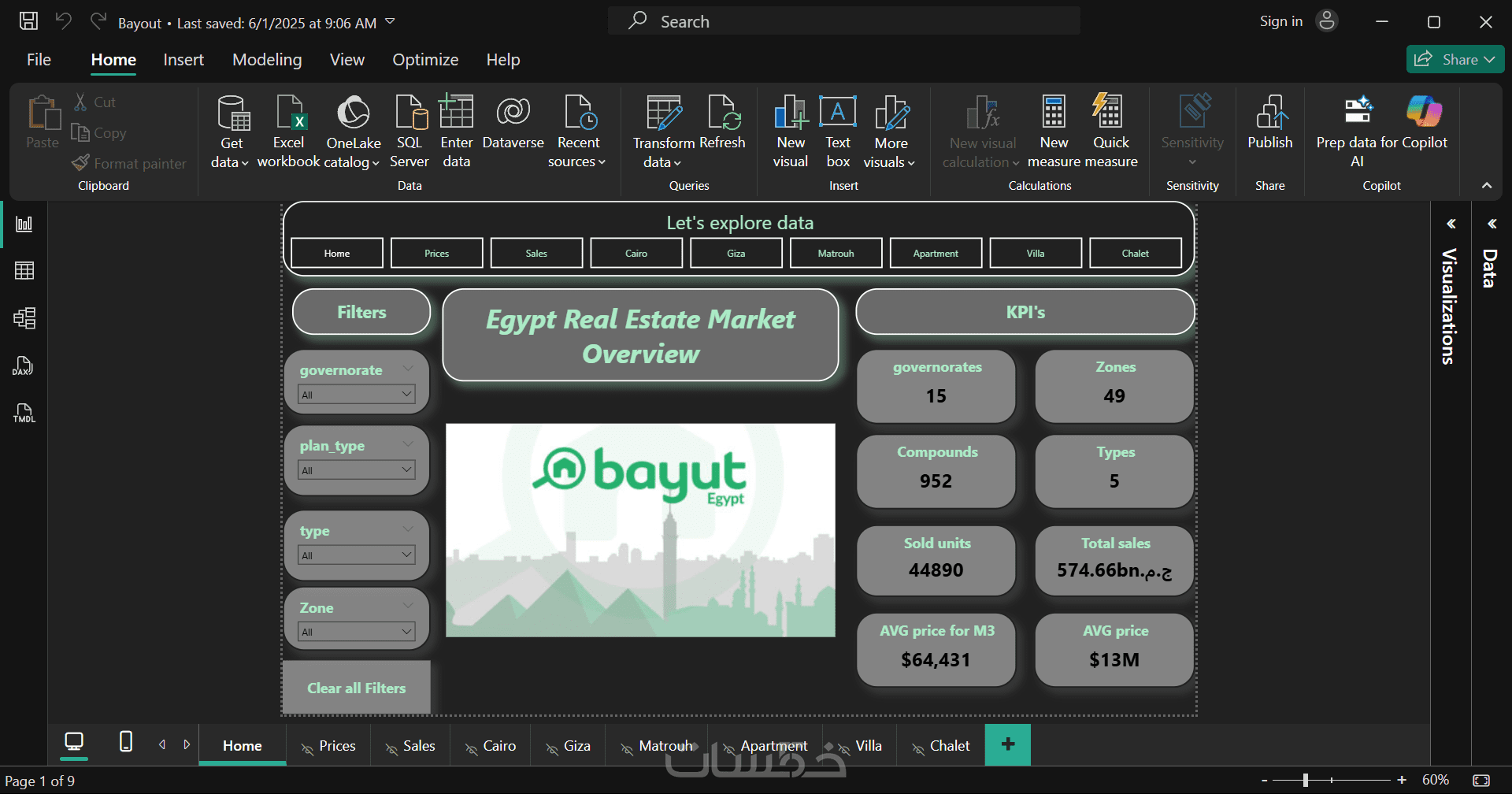The image size is (1512, 794).
Task: Click the Search box
Action: tap(843, 21)
